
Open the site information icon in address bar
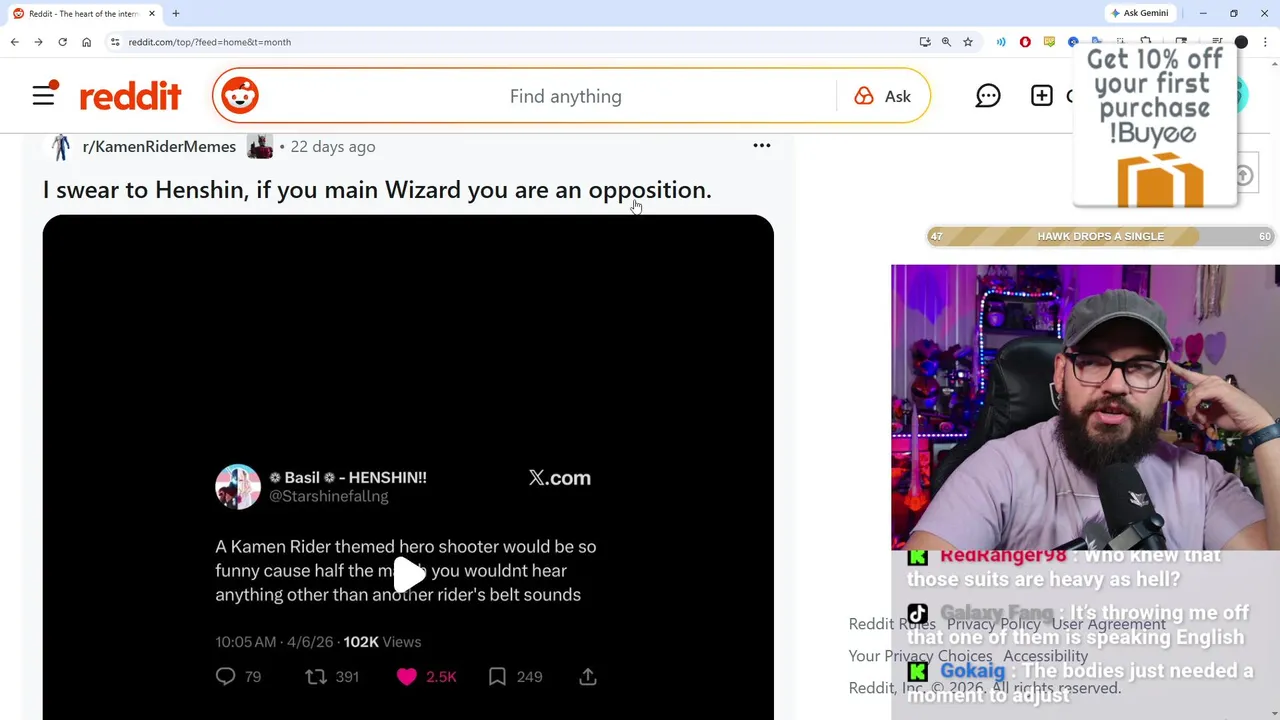pyautogui.click(x=115, y=42)
